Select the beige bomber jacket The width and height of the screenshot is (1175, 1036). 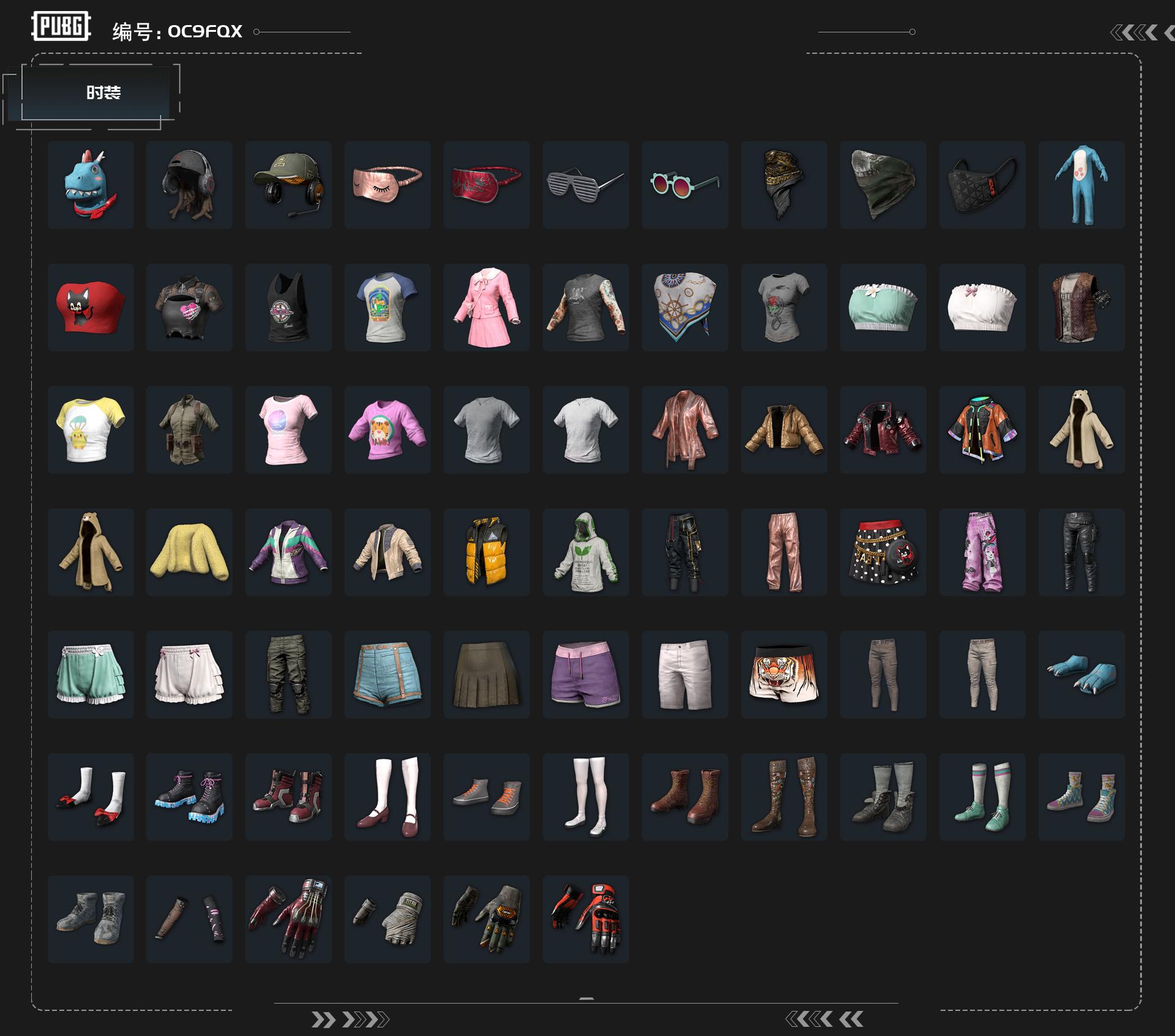click(x=387, y=552)
